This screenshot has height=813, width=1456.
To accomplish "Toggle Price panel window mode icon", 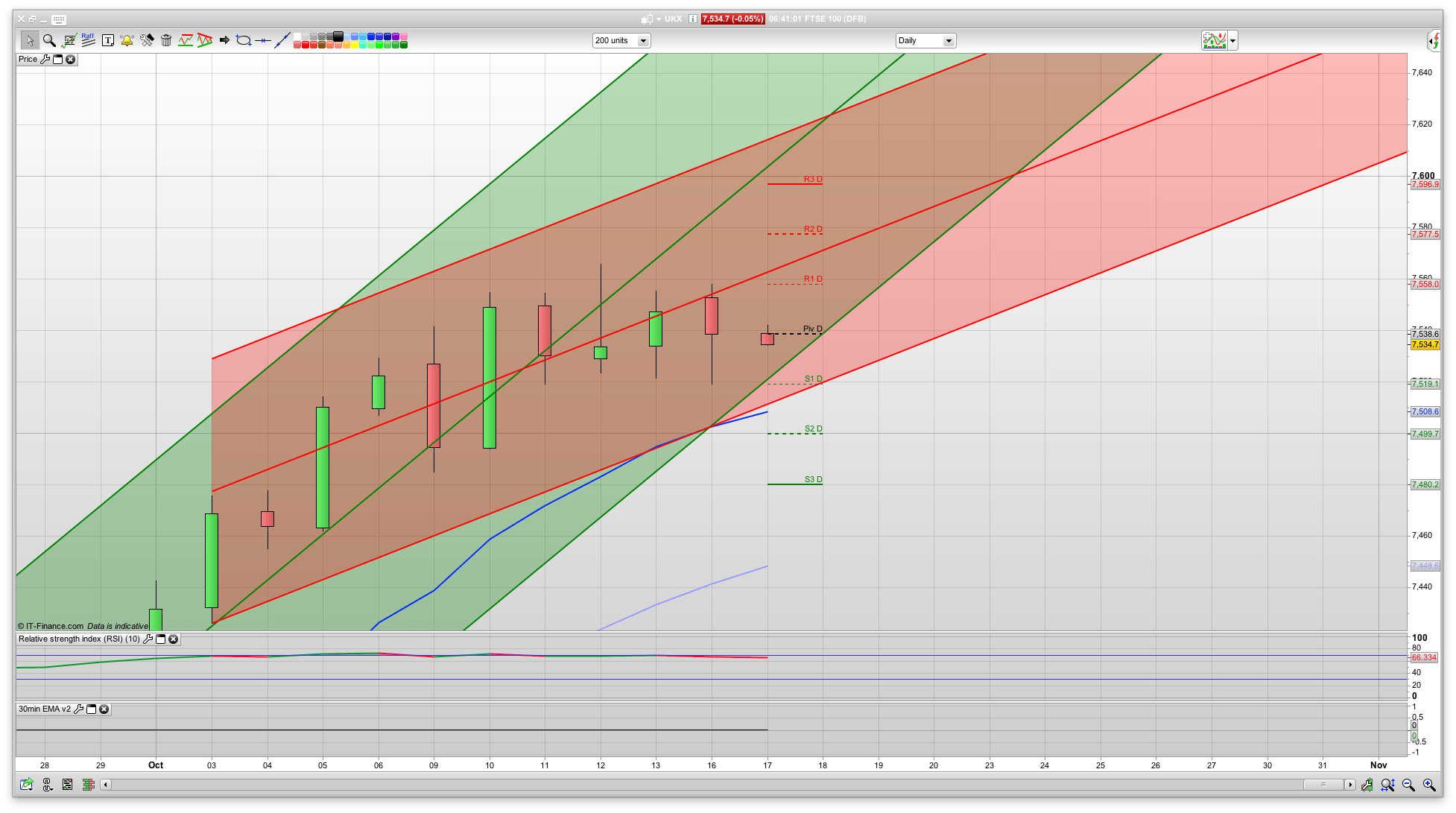I will [57, 60].
